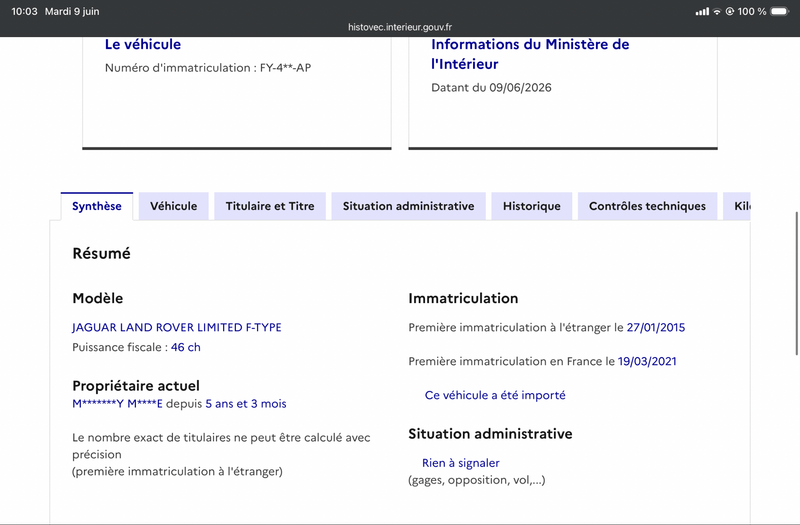The height and width of the screenshot is (525, 800).
Task: Click the Datant du 09/06/2026 text
Action: coord(491,88)
